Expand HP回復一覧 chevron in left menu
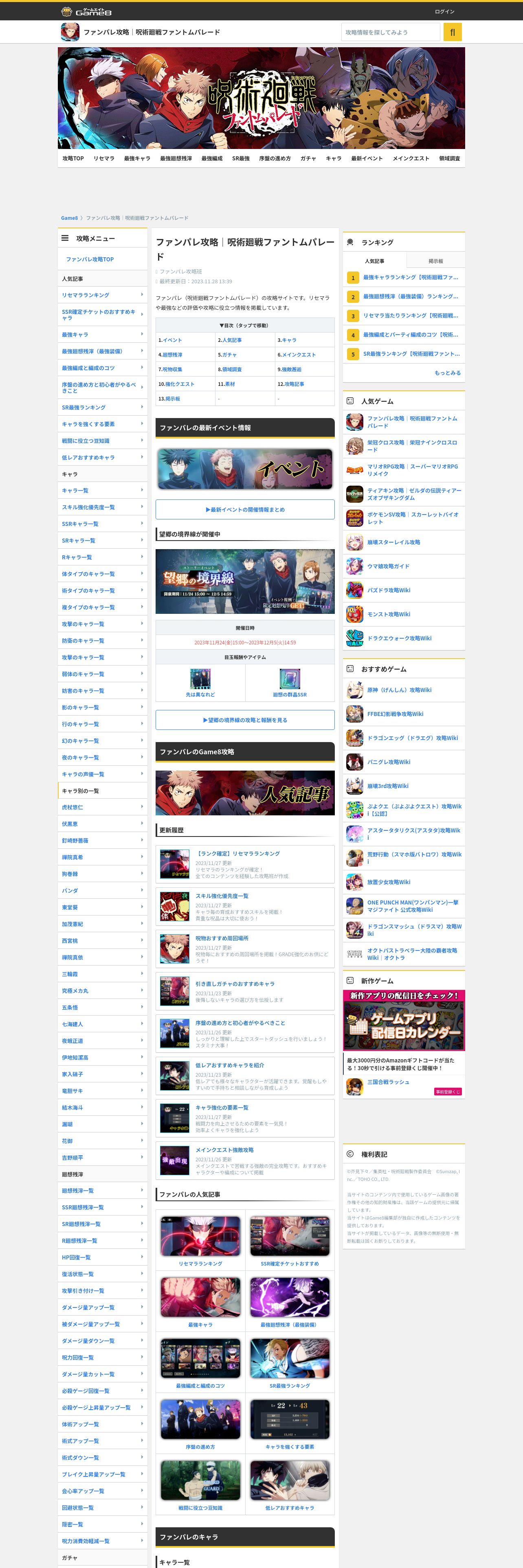 click(x=143, y=1257)
